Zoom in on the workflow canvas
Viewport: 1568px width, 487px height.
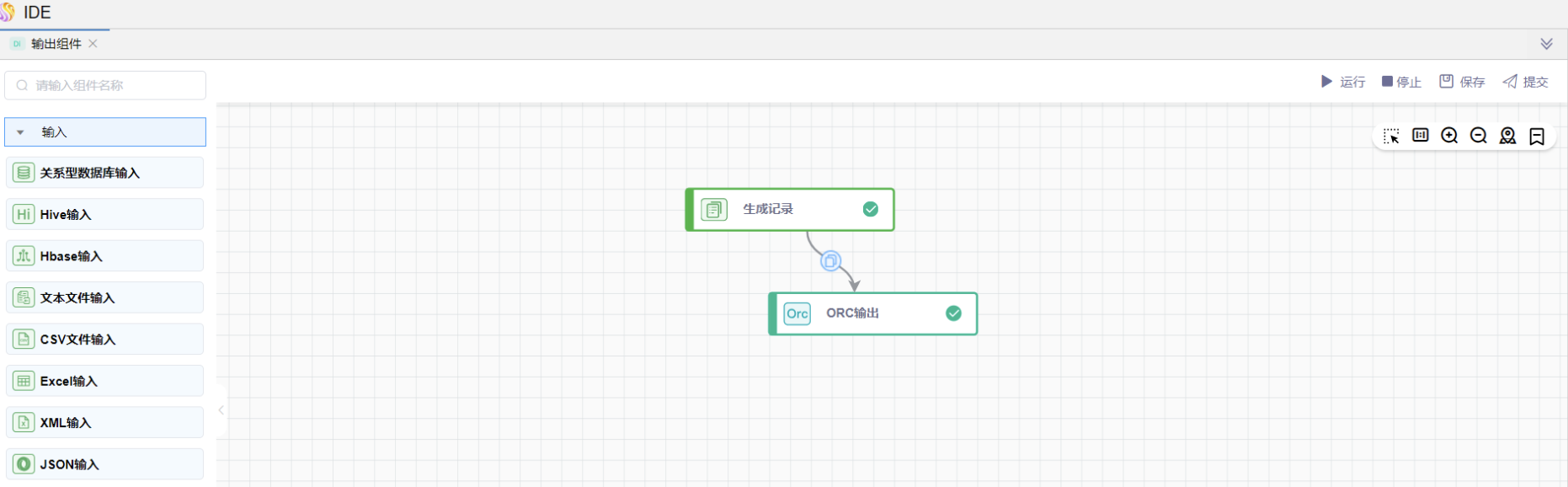pyautogui.click(x=1449, y=136)
